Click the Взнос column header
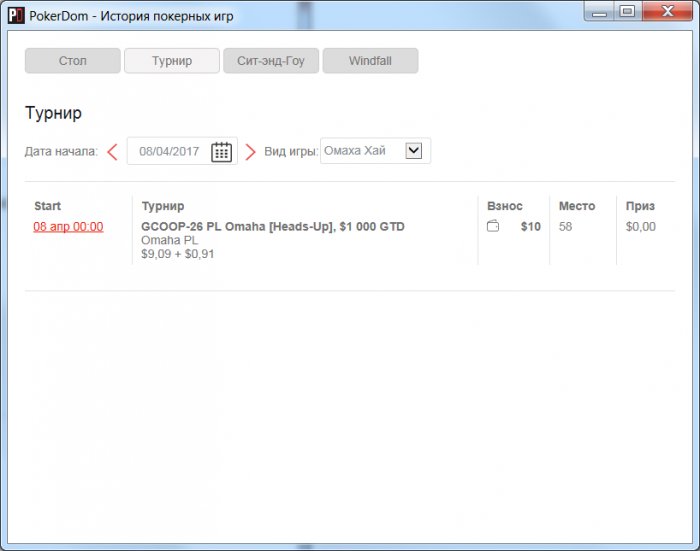Screen dimensions: 700x551 coord(505,206)
